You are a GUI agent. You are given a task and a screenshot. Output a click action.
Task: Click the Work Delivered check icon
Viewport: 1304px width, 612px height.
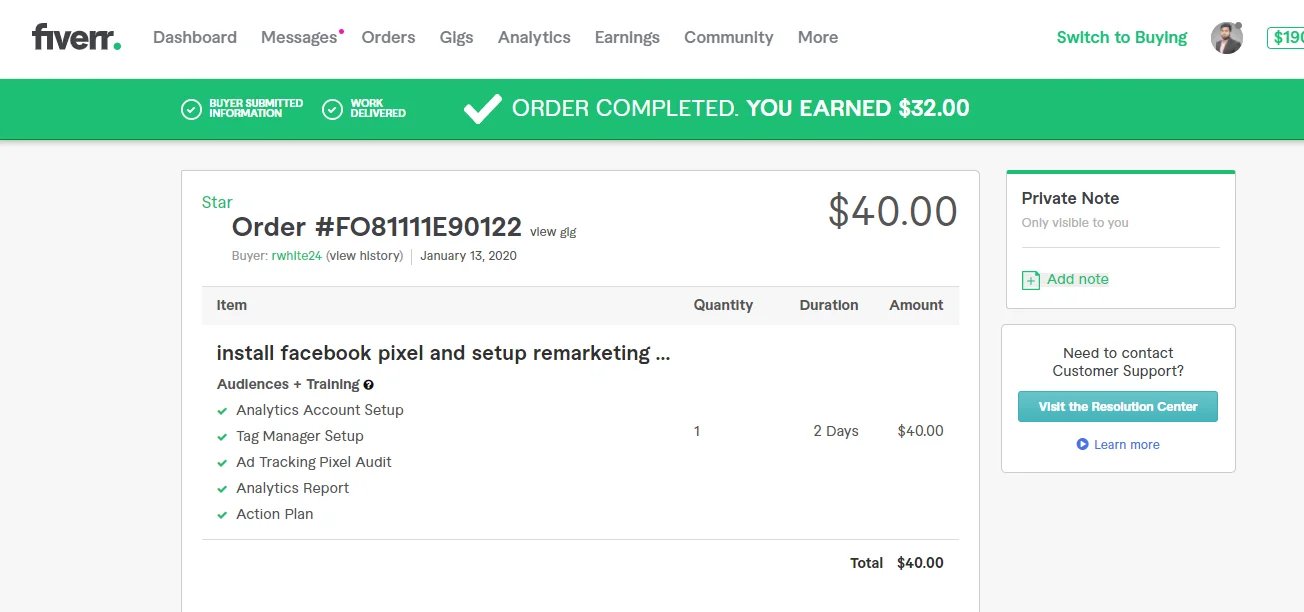333,109
